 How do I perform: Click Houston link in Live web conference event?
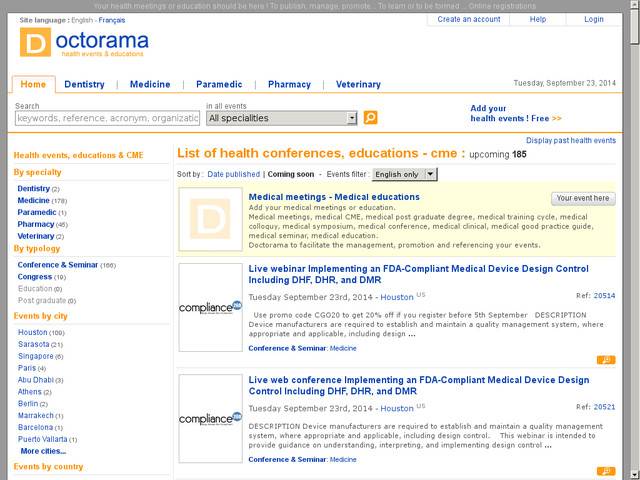pyautogui.click(x=397, y=408)
